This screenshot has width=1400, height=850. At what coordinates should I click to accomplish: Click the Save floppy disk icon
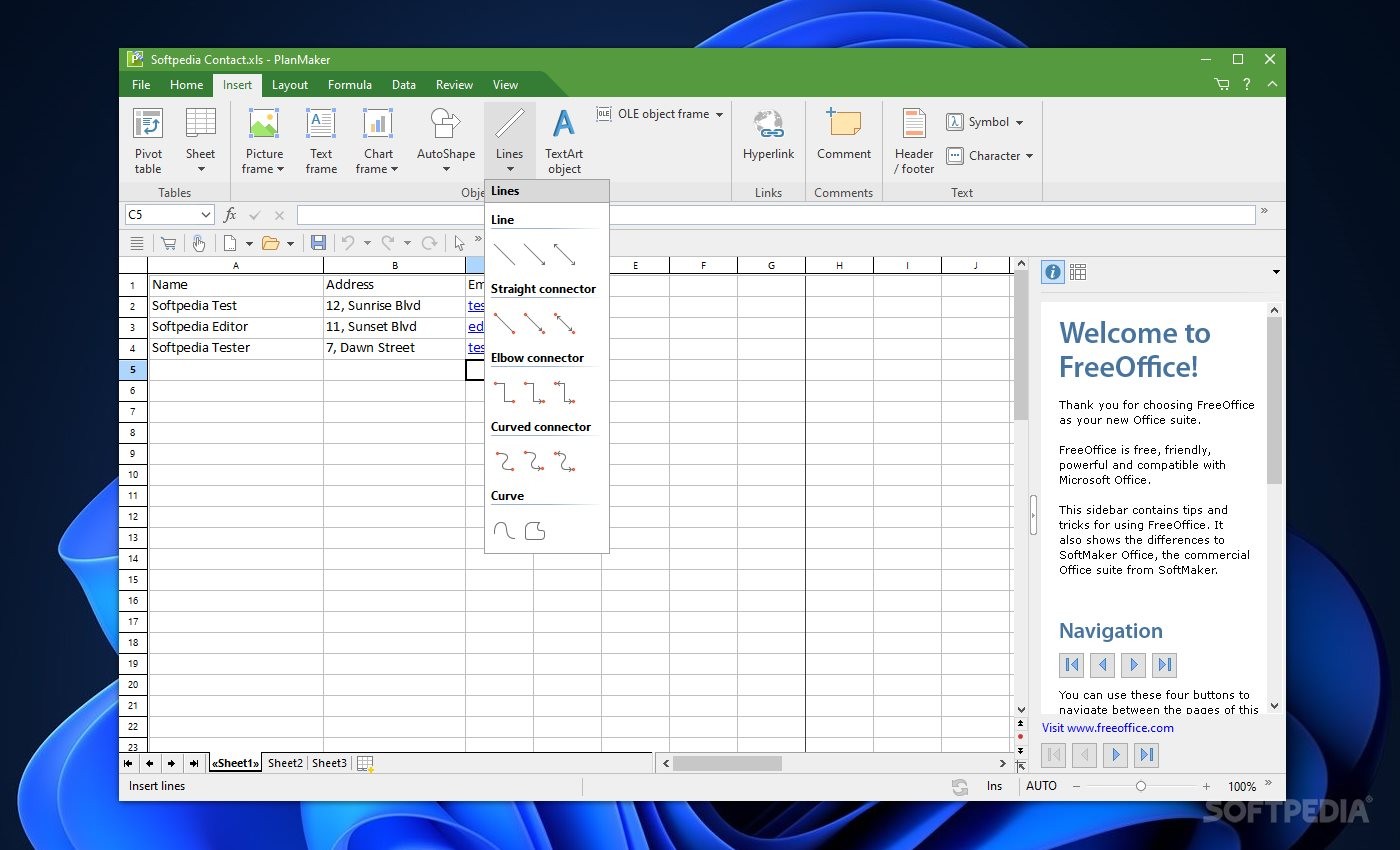click(318, 243)
